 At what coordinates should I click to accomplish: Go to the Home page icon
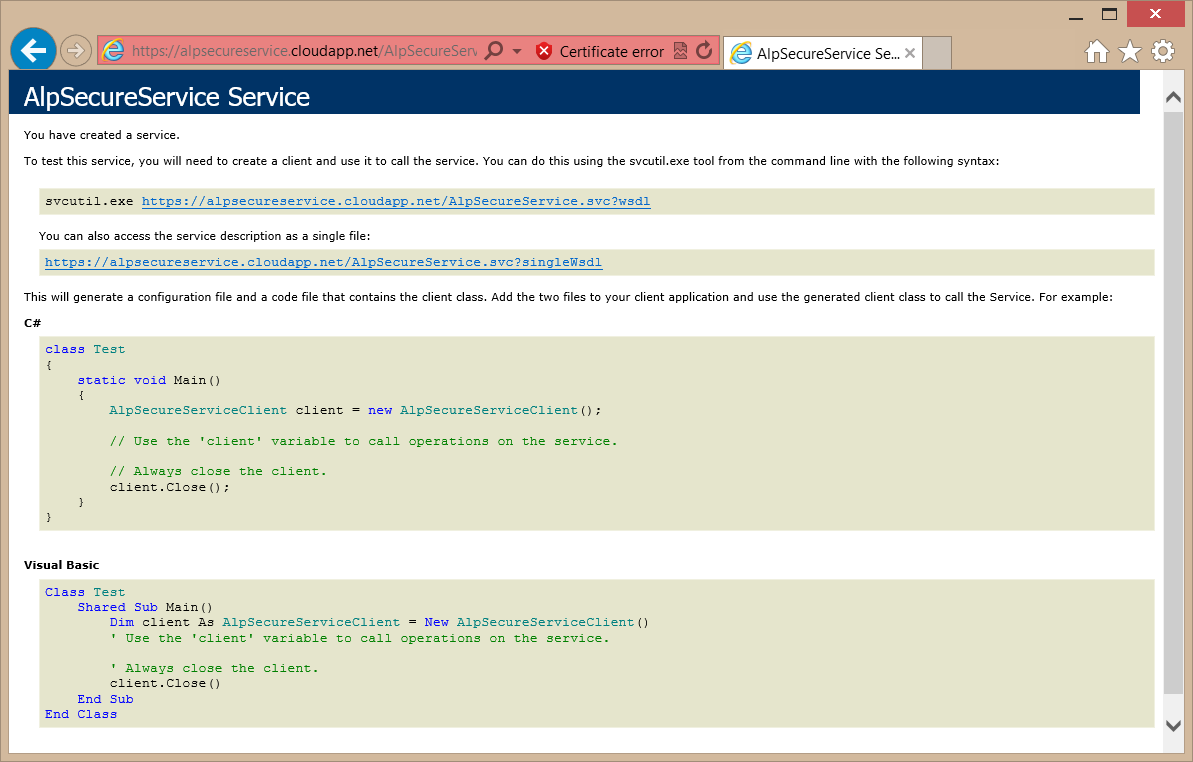[x=1097, y=52]
